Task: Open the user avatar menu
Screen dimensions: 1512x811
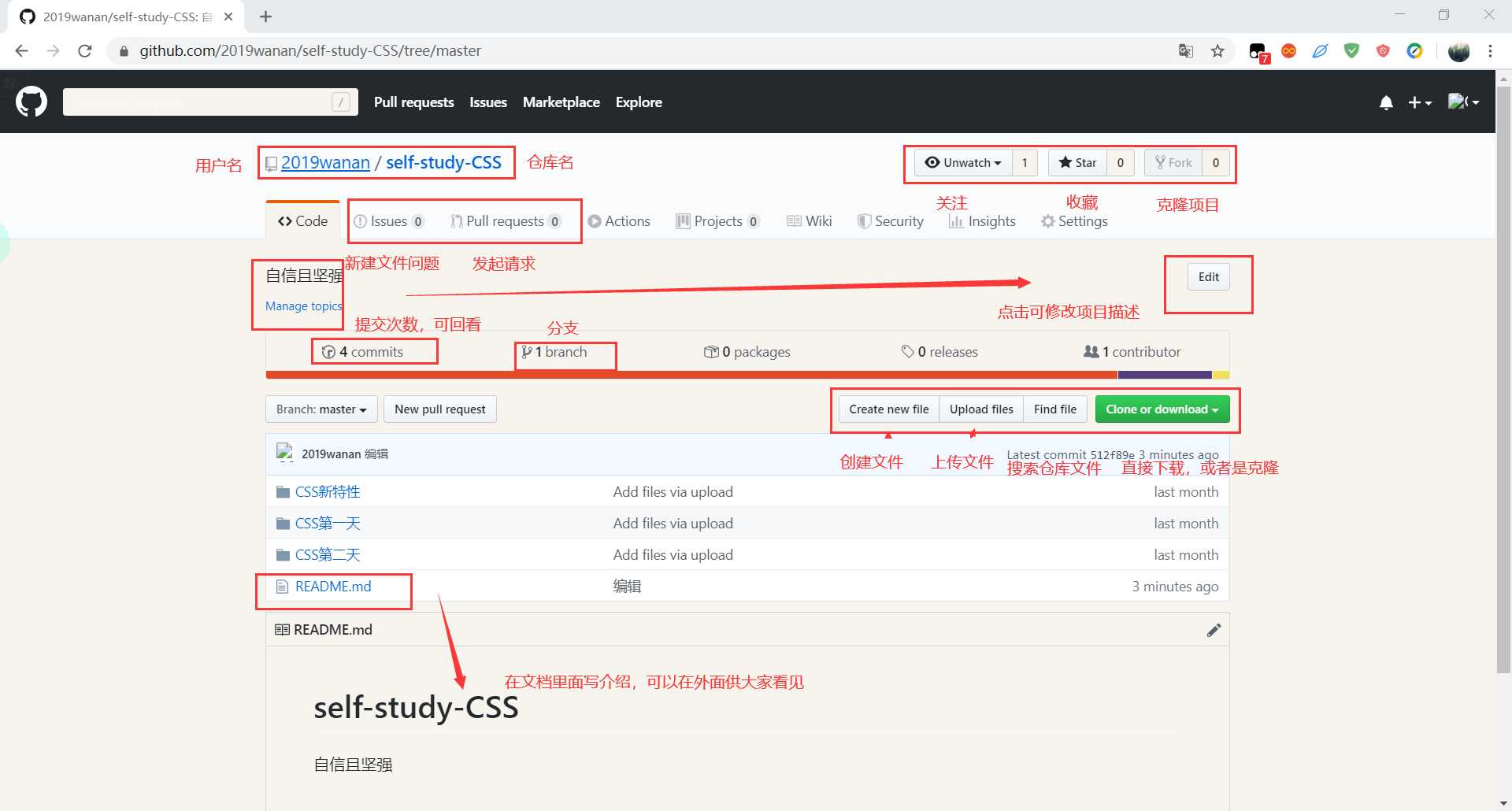Action: tap(1463, 102)
